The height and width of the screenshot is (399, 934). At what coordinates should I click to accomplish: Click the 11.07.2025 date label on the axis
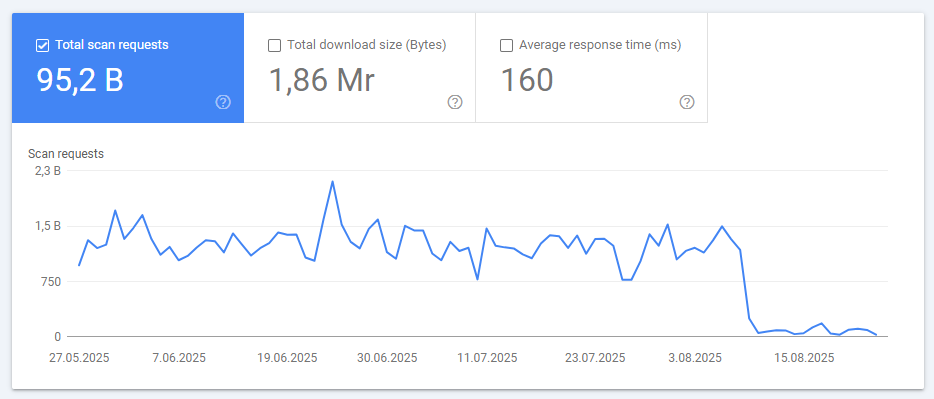[487, 358]
